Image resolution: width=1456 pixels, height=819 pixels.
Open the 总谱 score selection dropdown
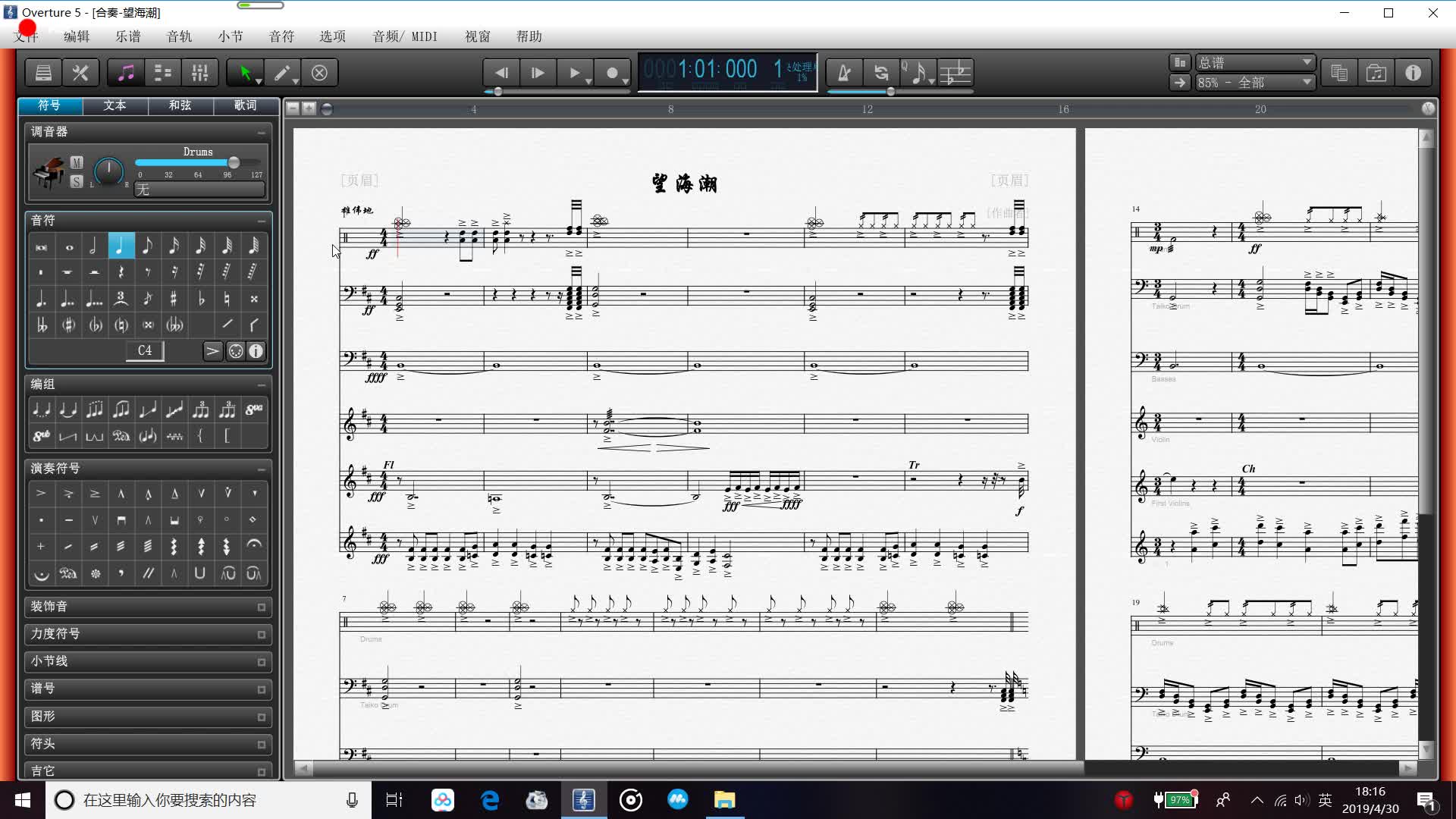tap(1255, 62)
